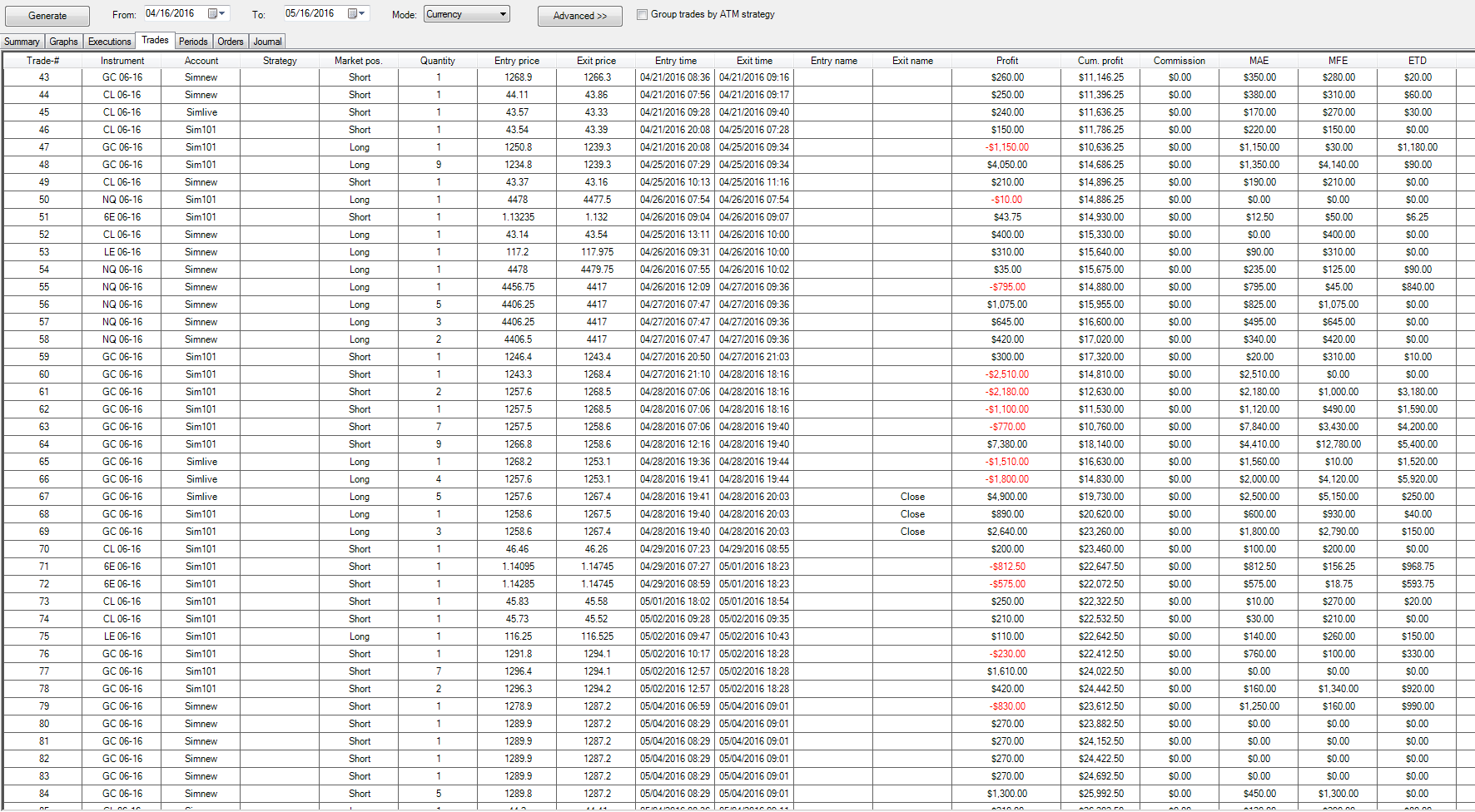This screenshot has width=1475, height=812.
Task: Select profit -$830.00 in trade 79
Action: click(x=1007, y=706)
